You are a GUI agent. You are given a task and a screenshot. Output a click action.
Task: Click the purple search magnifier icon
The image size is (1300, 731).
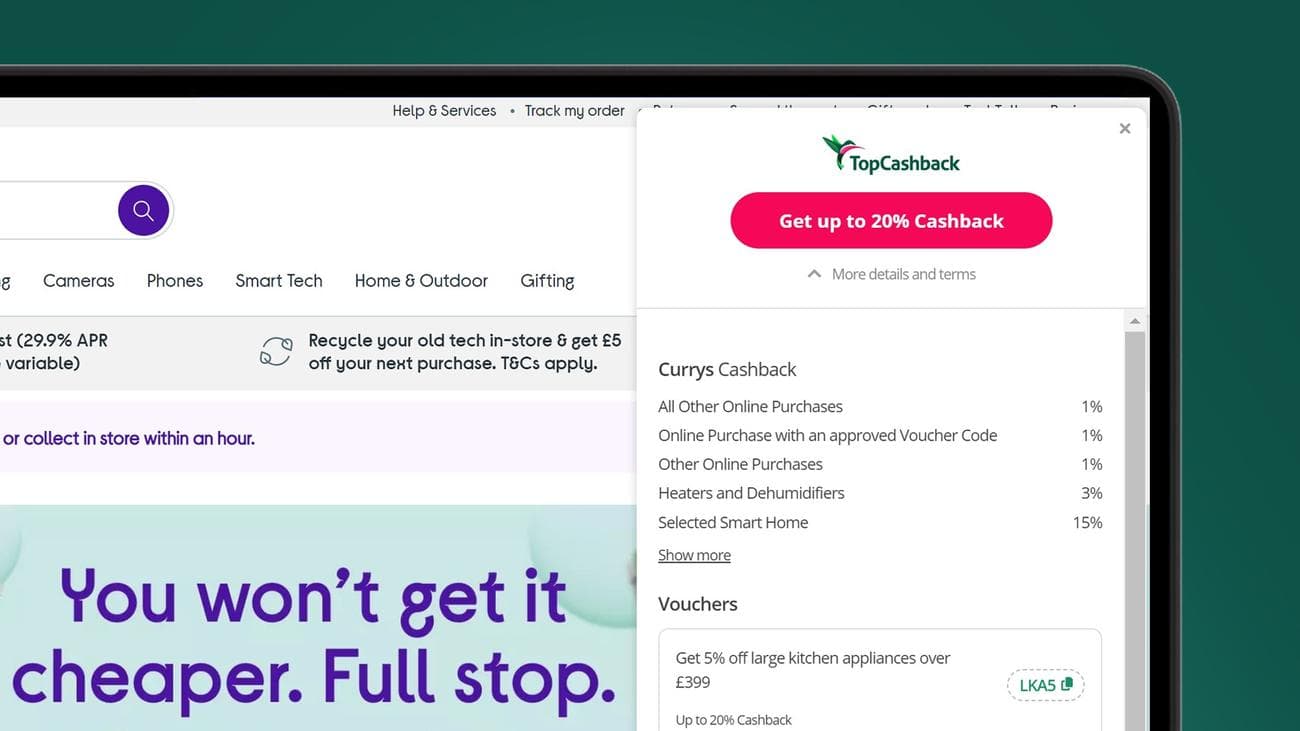(x=143, y=210)
